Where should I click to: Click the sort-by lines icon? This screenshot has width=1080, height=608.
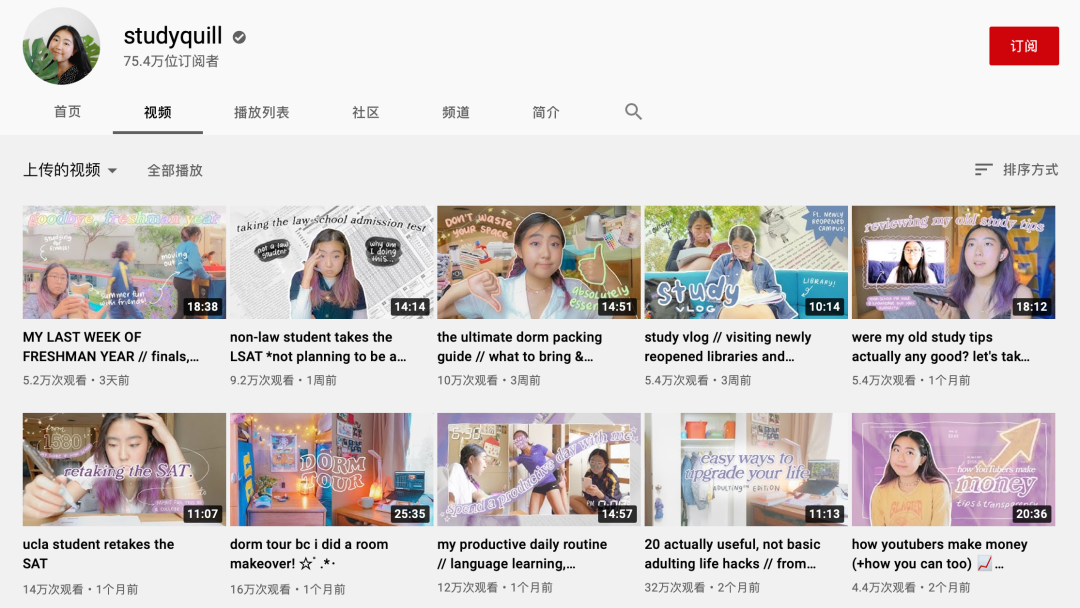(984, 169)
